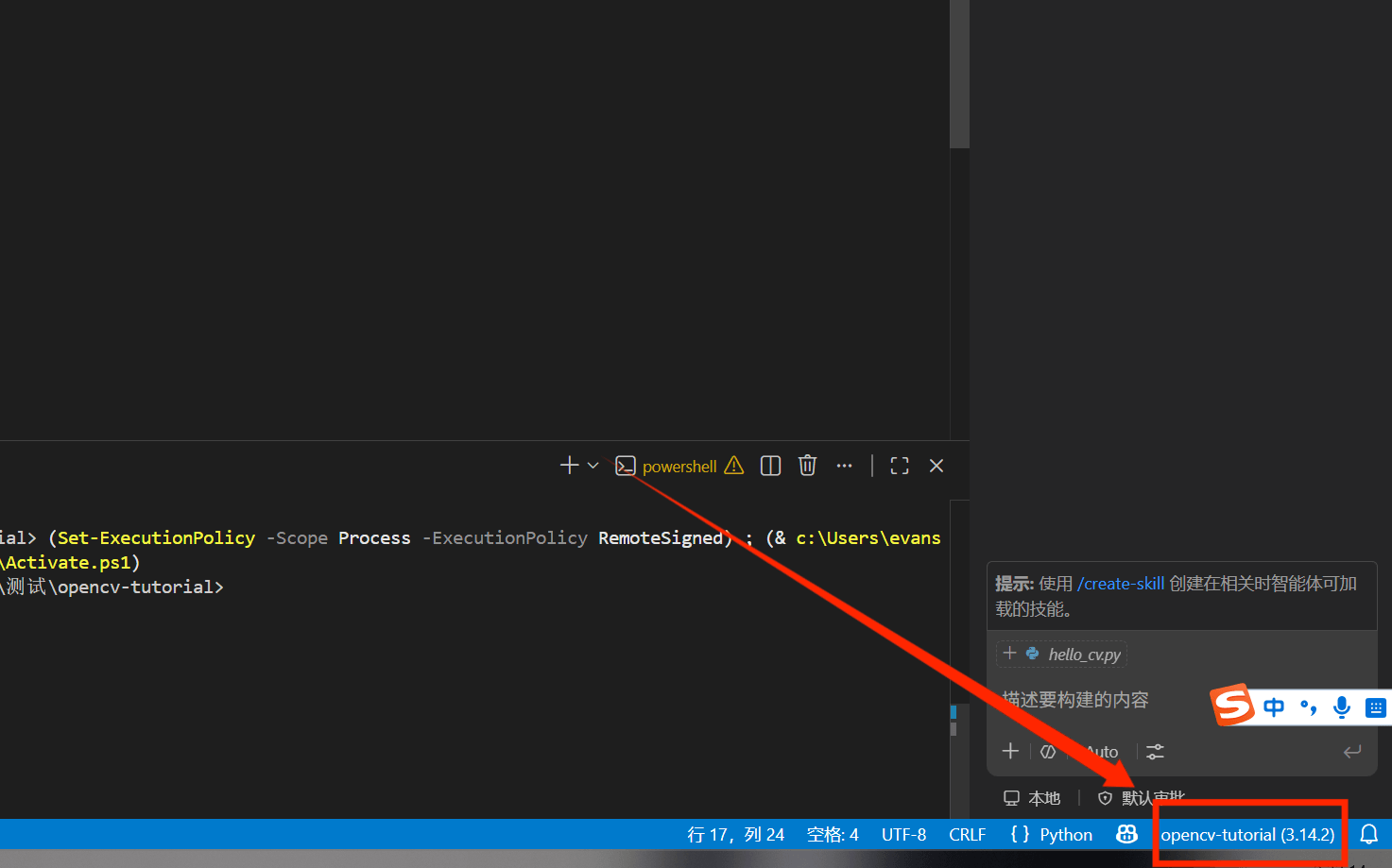Select the powershell terminal label
The image size is (1392, 868).
pyautogui.click(x=679, y=467)
